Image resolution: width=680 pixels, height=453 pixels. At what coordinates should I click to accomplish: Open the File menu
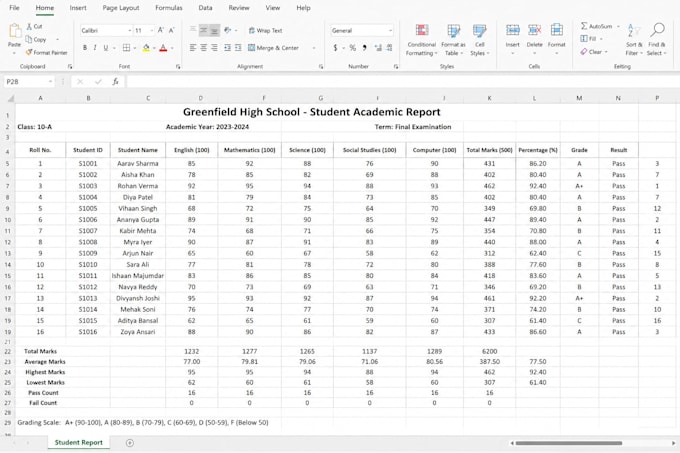14,8
